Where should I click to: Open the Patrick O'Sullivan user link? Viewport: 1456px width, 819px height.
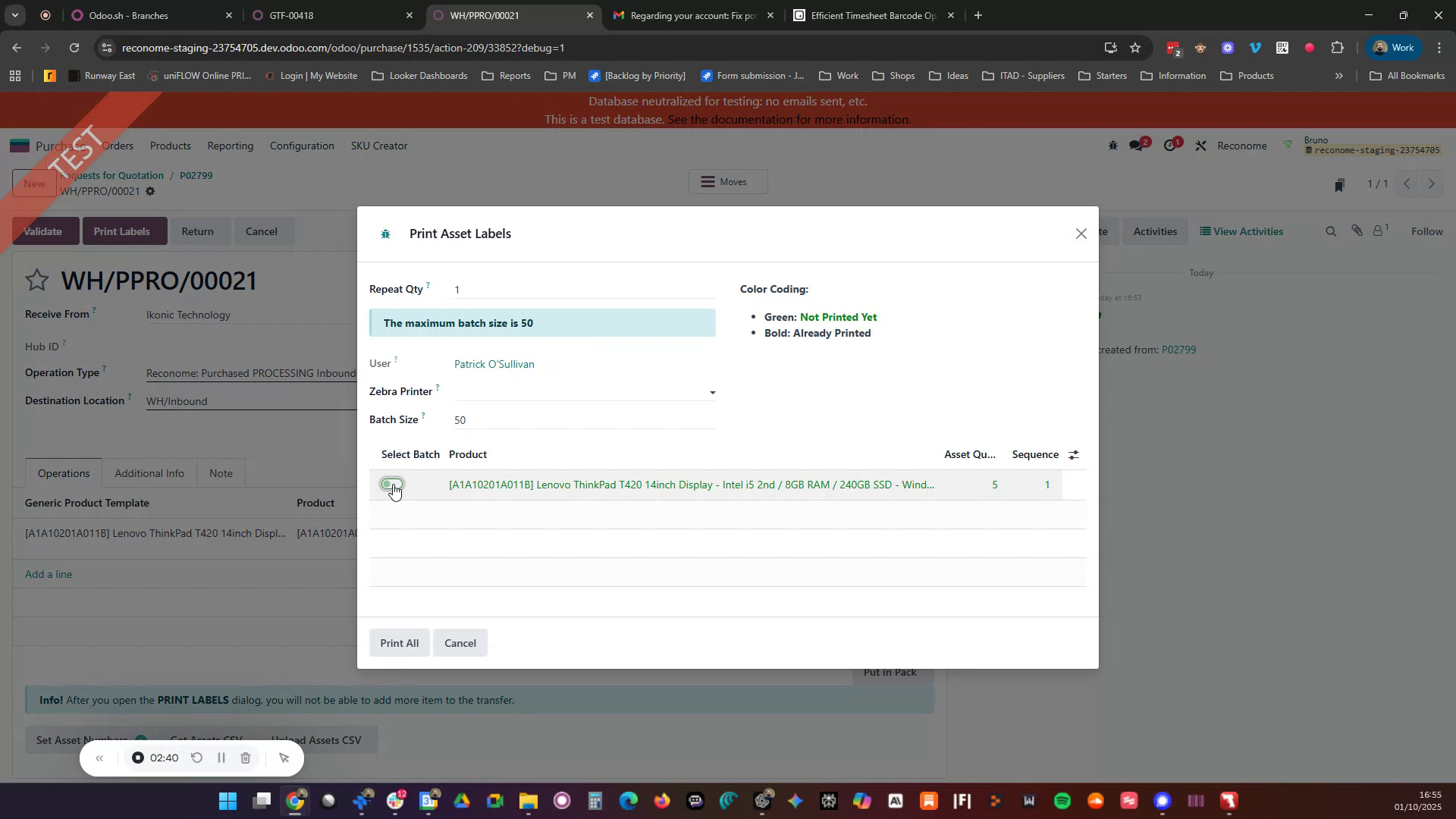point(494,363)
